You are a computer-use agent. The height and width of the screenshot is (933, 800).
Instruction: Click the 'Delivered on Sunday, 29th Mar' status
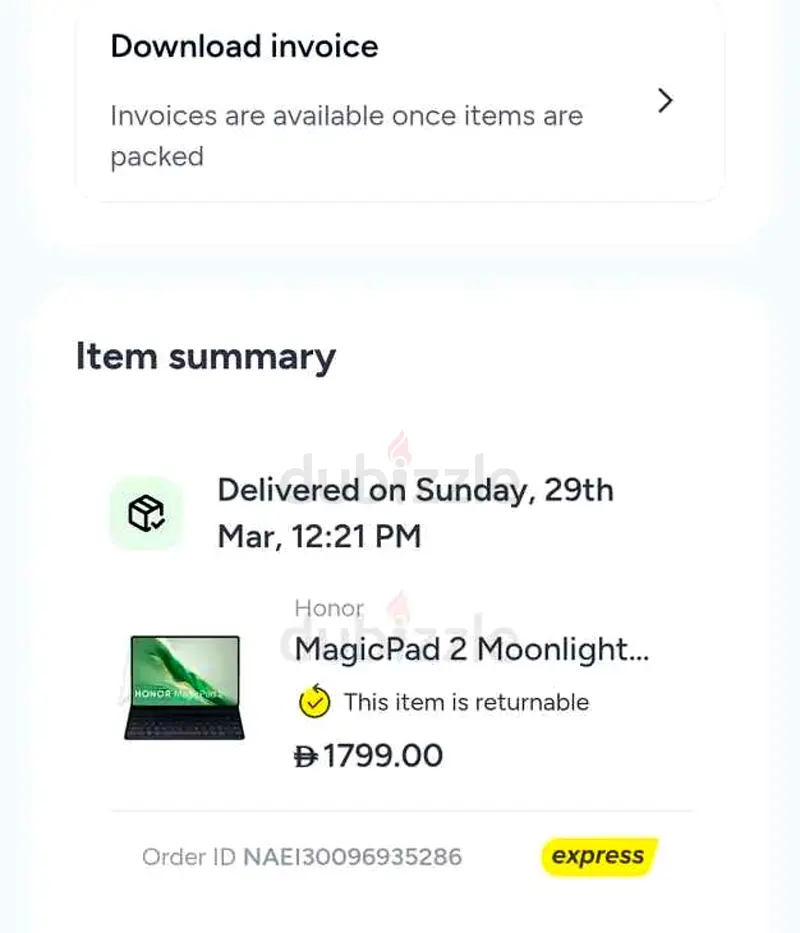tap(415, 491)
